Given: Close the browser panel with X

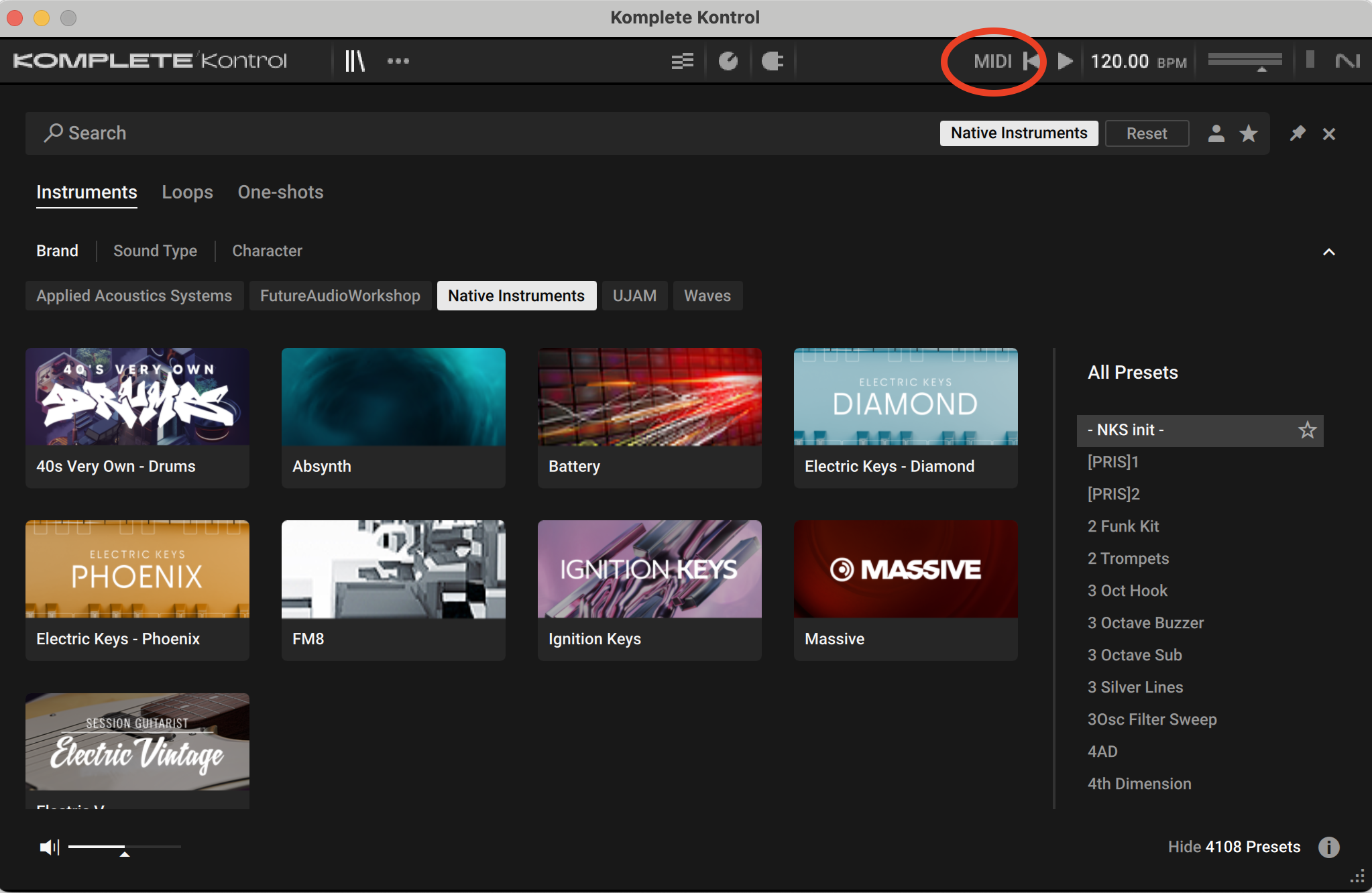Looking at the screenshot, I should 1329,134.
